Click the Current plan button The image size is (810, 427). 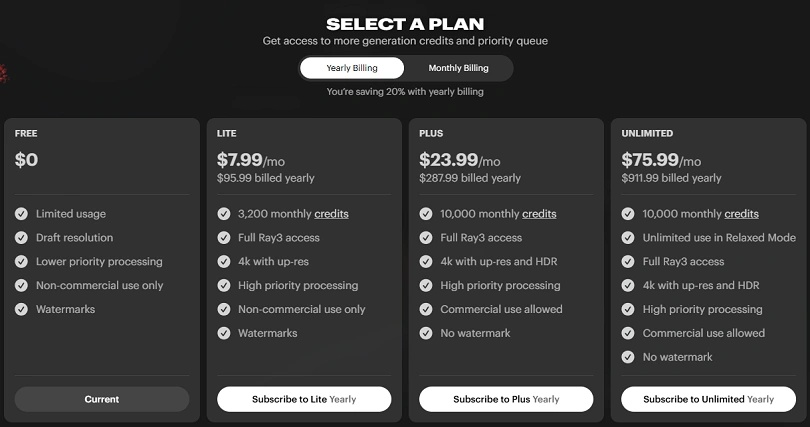[x=101, y=399]
